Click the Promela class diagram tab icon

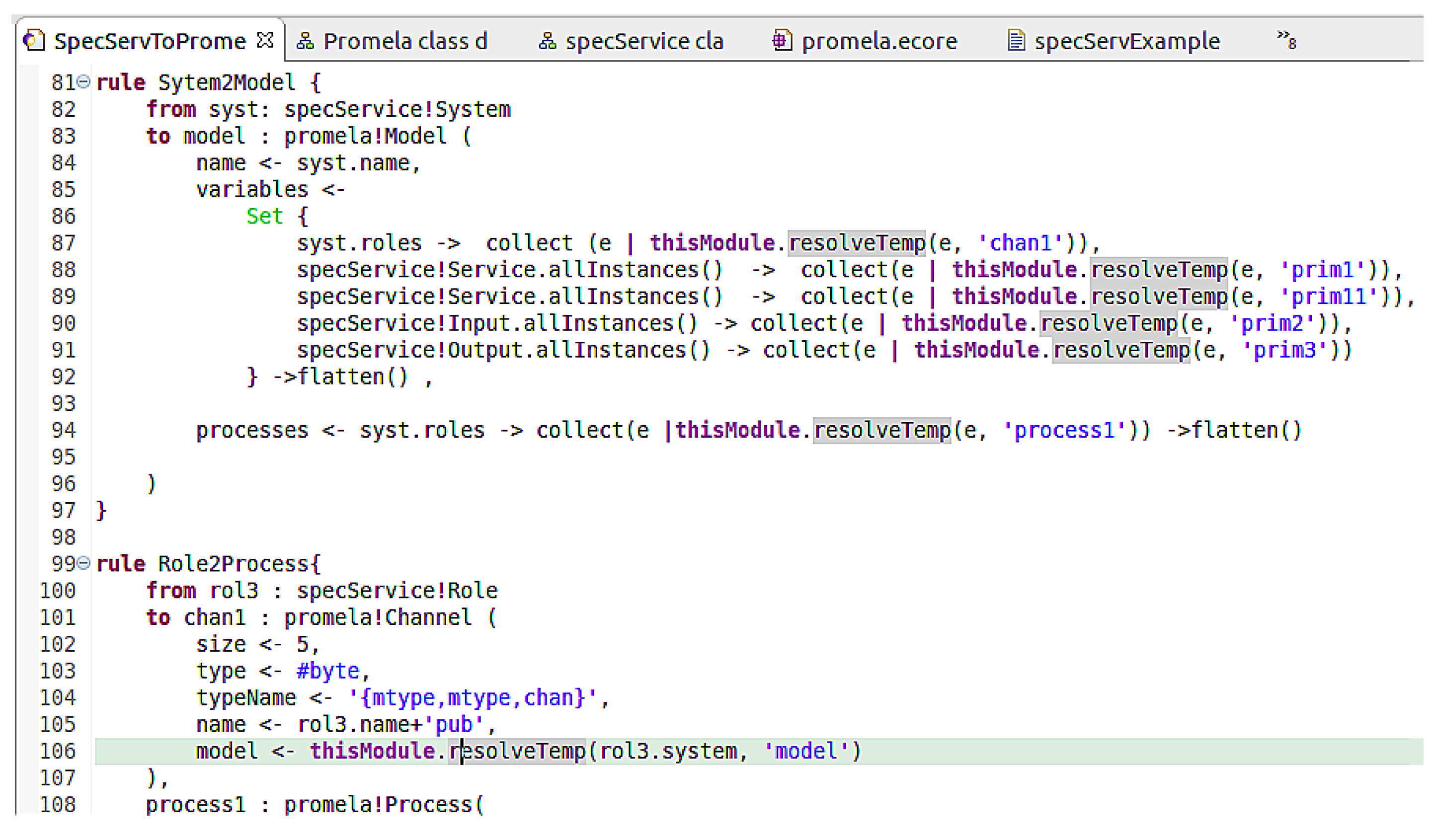click(305, 41)
